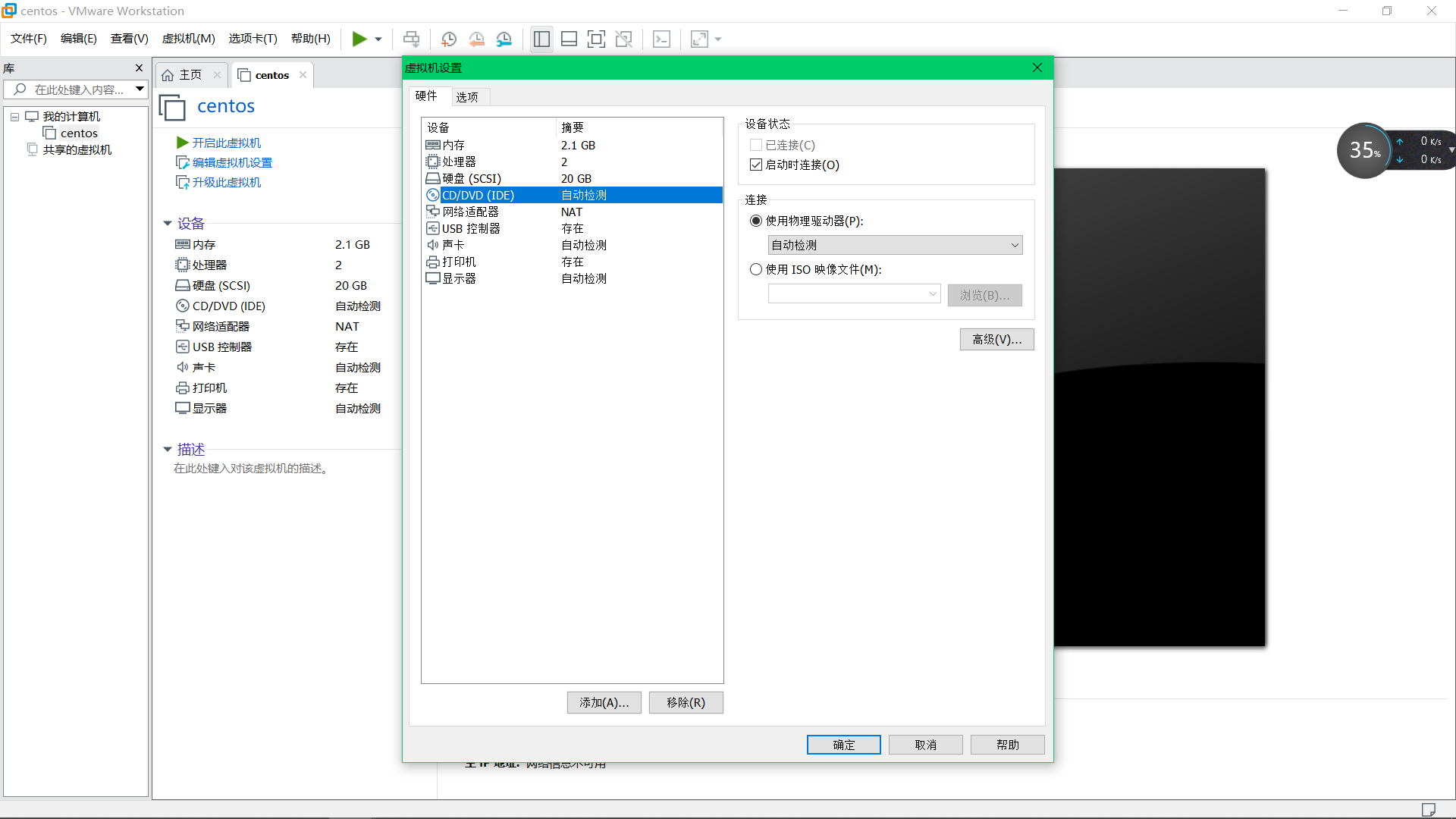Screen dimensions: 1456x819
Task: Close the centos tab
Action: (x=303, y=74)
